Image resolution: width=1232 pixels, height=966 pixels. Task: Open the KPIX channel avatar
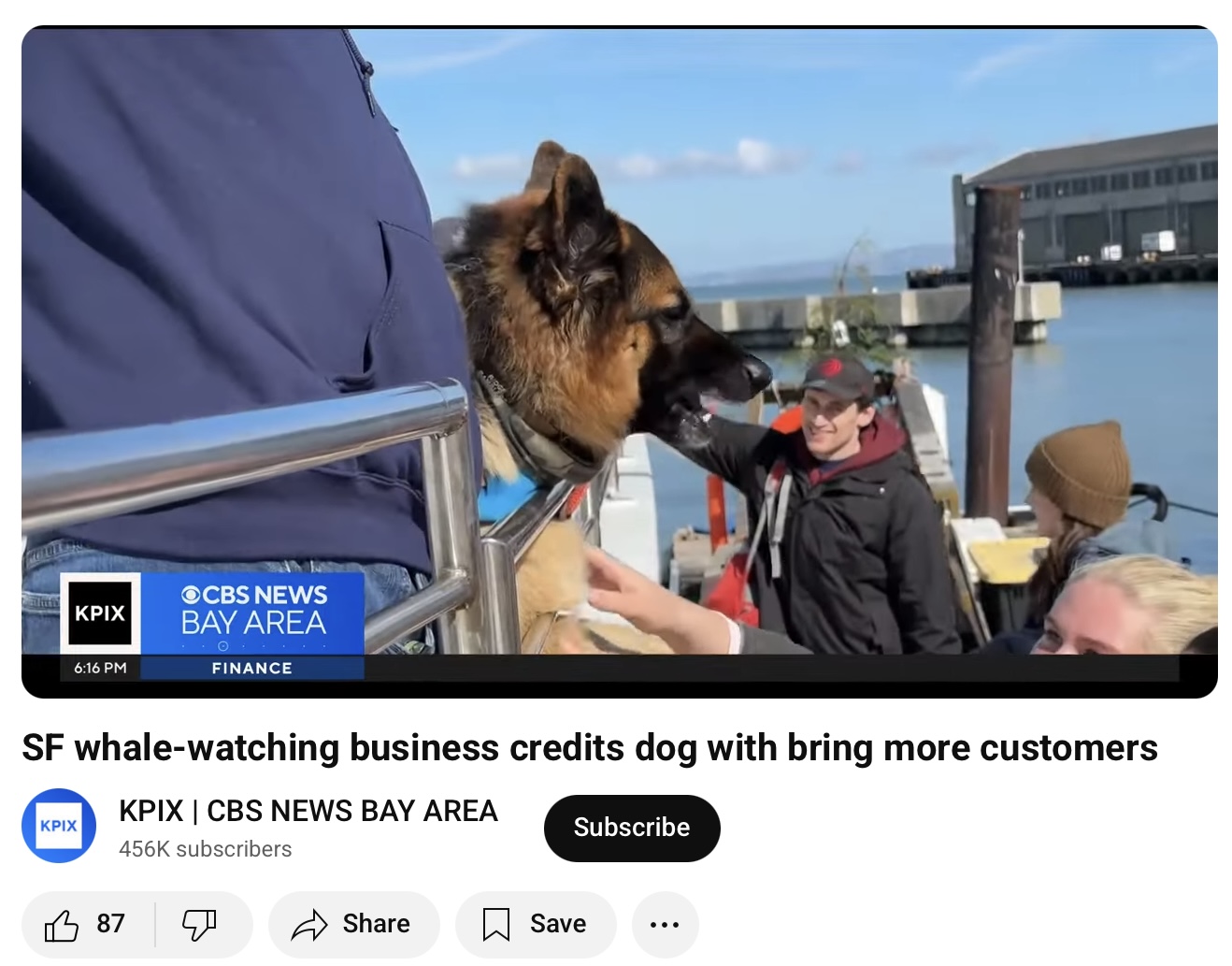tap(59, 826)
